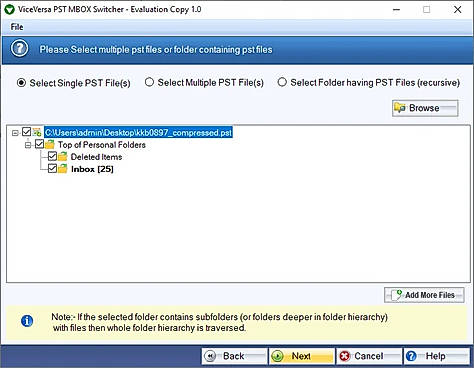Select the Single PST File(s) radio option
The image size is (474, 368).
tap(21, 82)
